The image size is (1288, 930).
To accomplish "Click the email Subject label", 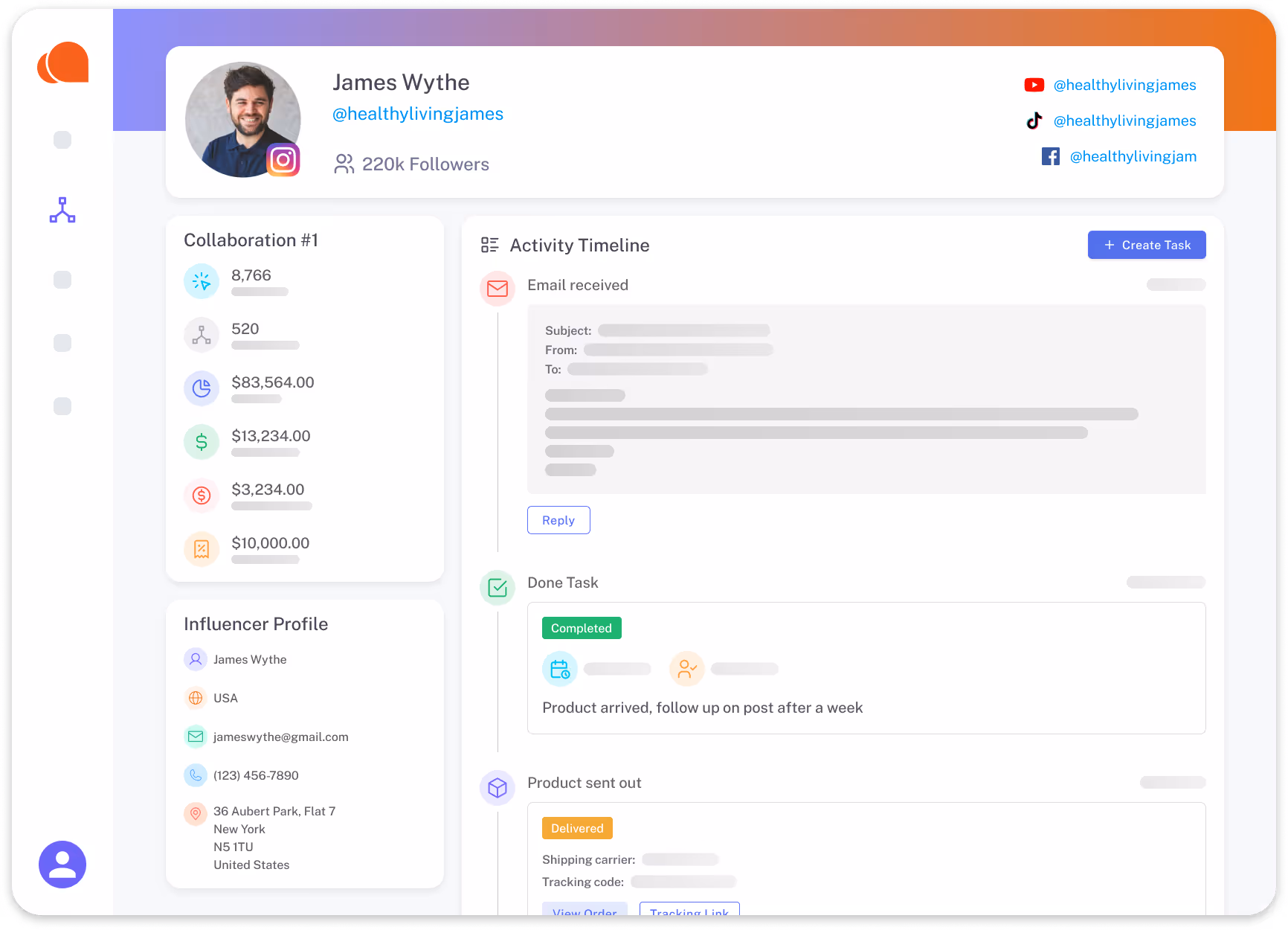I will click(568, 330).
